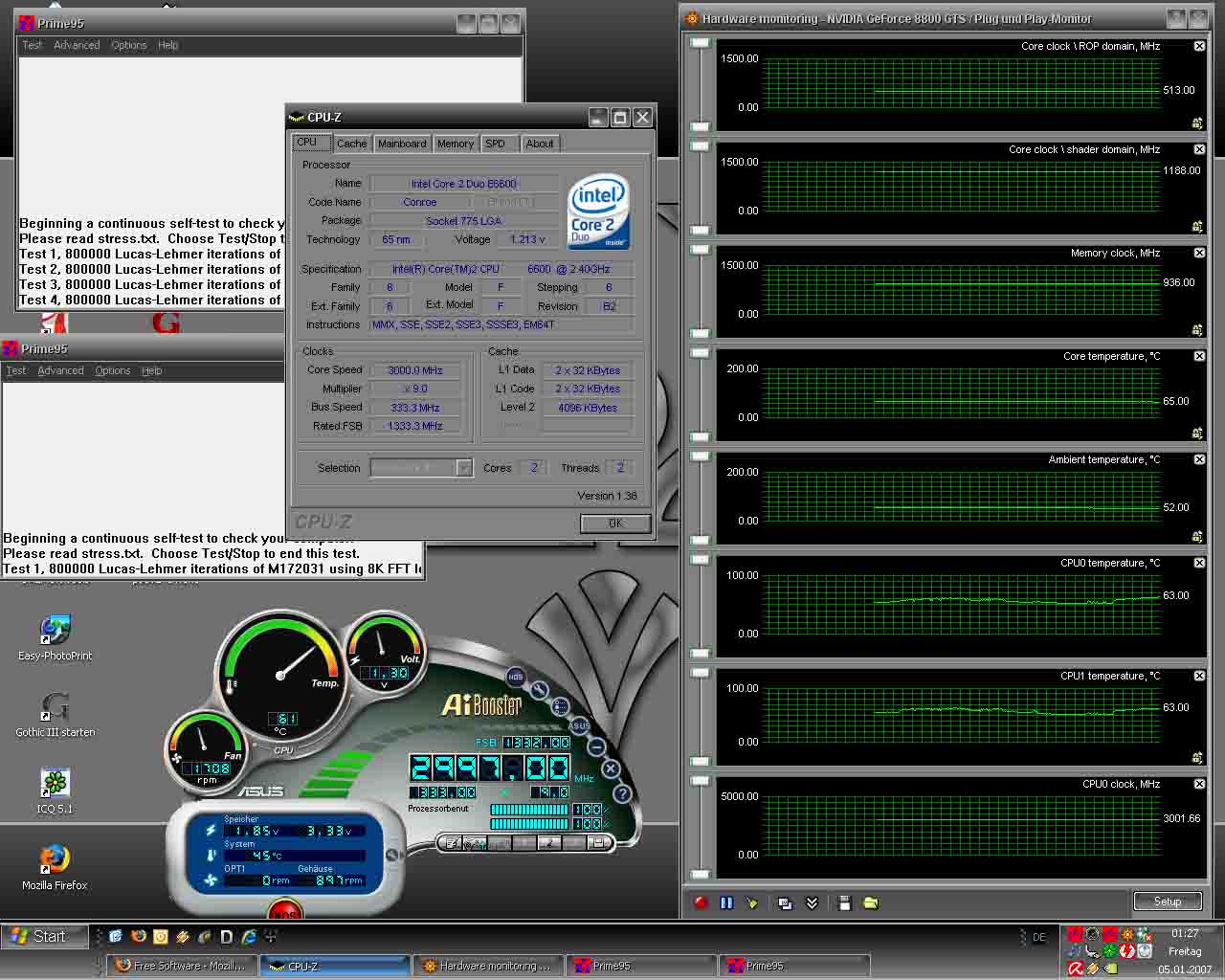Screen dimensions: 1225x980
Task: Click the last save icon in AiBooster bottom bar
Action: (599, 843)
